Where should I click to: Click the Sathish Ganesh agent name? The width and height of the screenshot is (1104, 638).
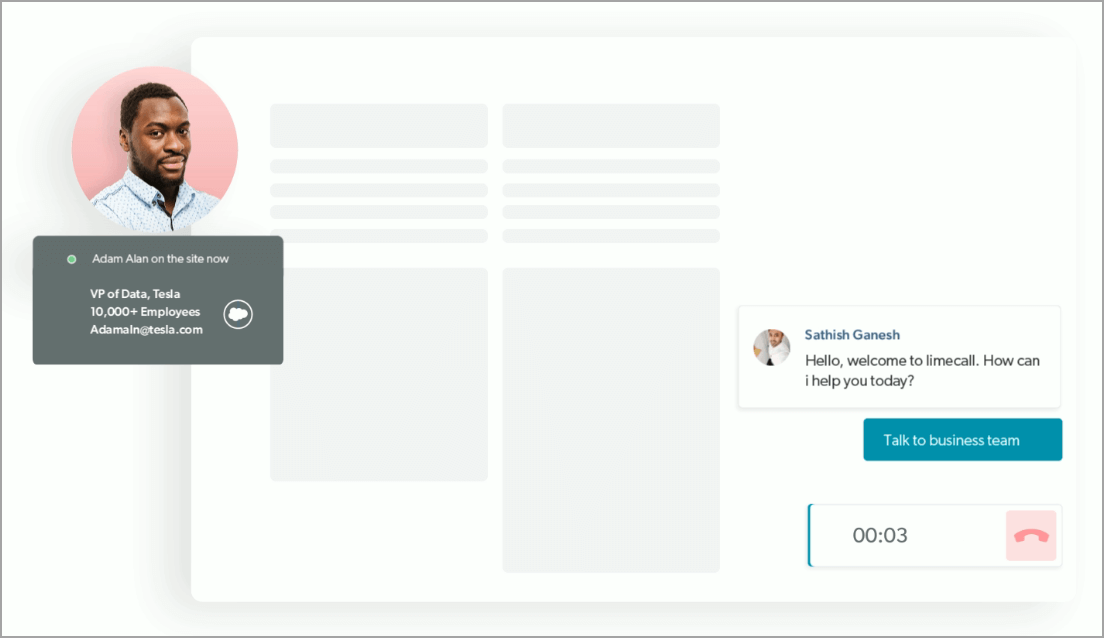coord(852,335)
